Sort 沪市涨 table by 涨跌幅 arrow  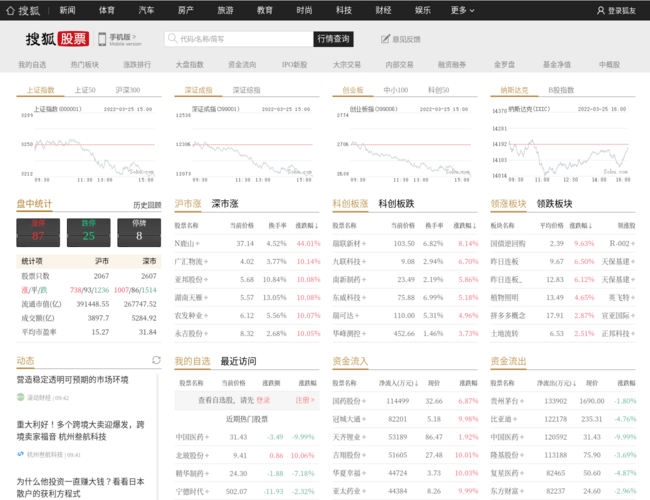tap(316, 226)
